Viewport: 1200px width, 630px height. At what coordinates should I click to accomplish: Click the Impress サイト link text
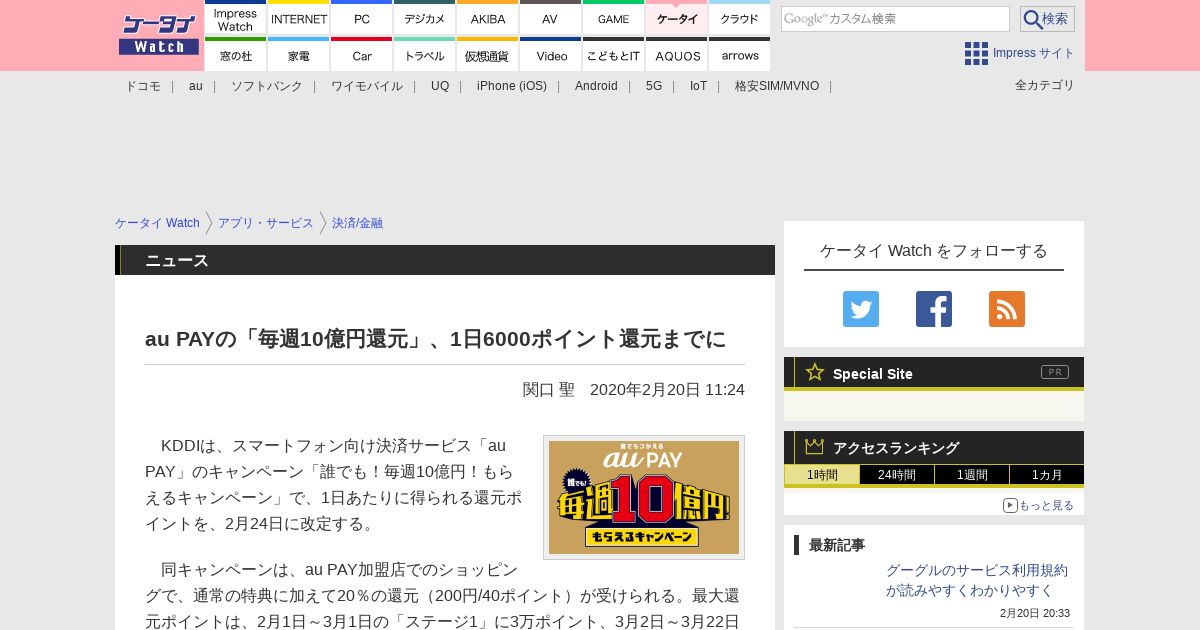pos(1034,53)
